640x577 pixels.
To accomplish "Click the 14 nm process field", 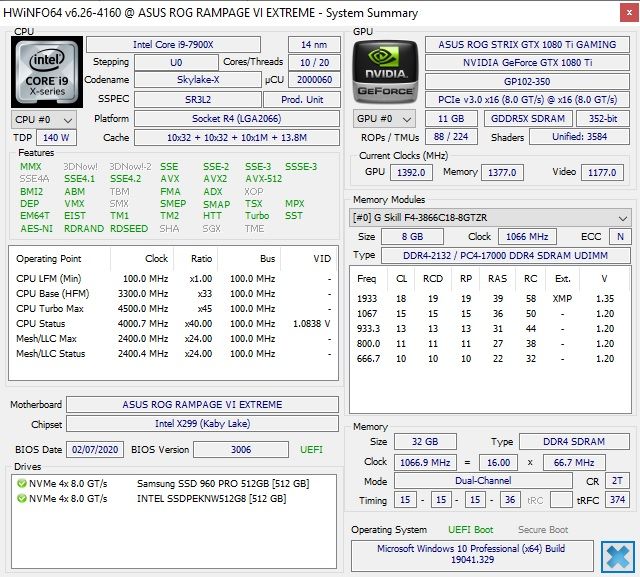I will [314, 44].
